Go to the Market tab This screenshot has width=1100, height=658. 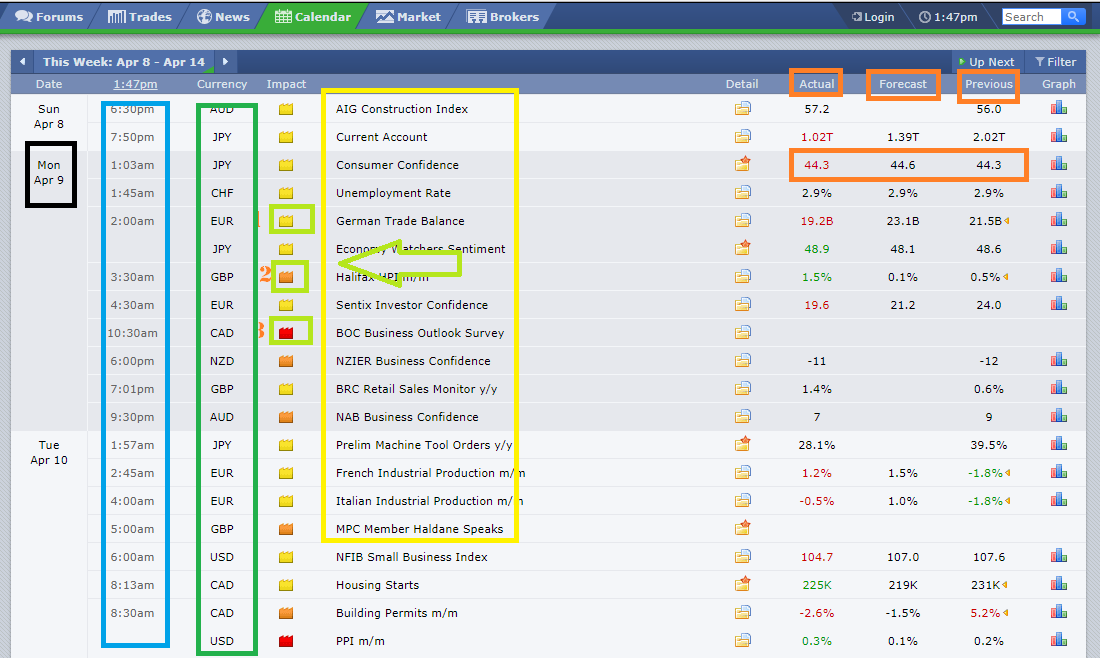click(408, 17)
